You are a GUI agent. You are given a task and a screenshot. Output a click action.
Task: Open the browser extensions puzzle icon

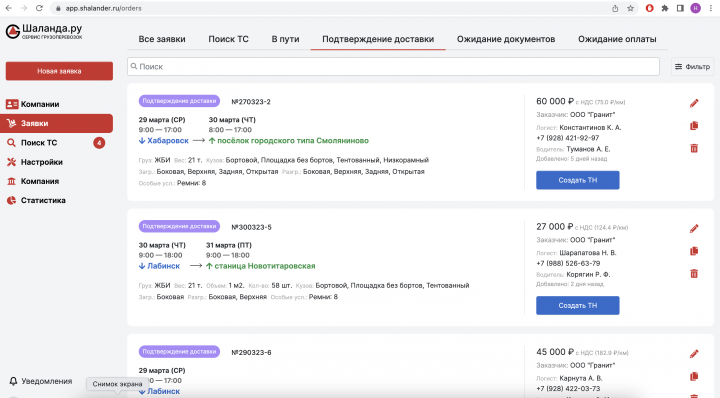click(664, 8)
